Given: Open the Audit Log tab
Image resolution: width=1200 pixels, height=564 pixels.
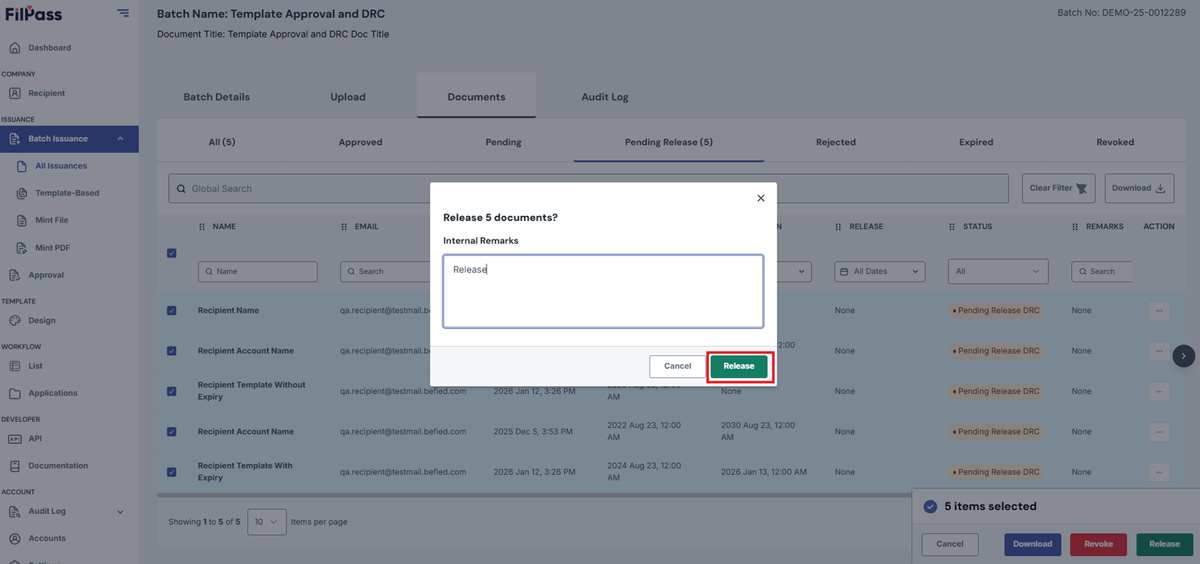Looking at the screenshot, I should pyautogui.click(x=605, y=97).
